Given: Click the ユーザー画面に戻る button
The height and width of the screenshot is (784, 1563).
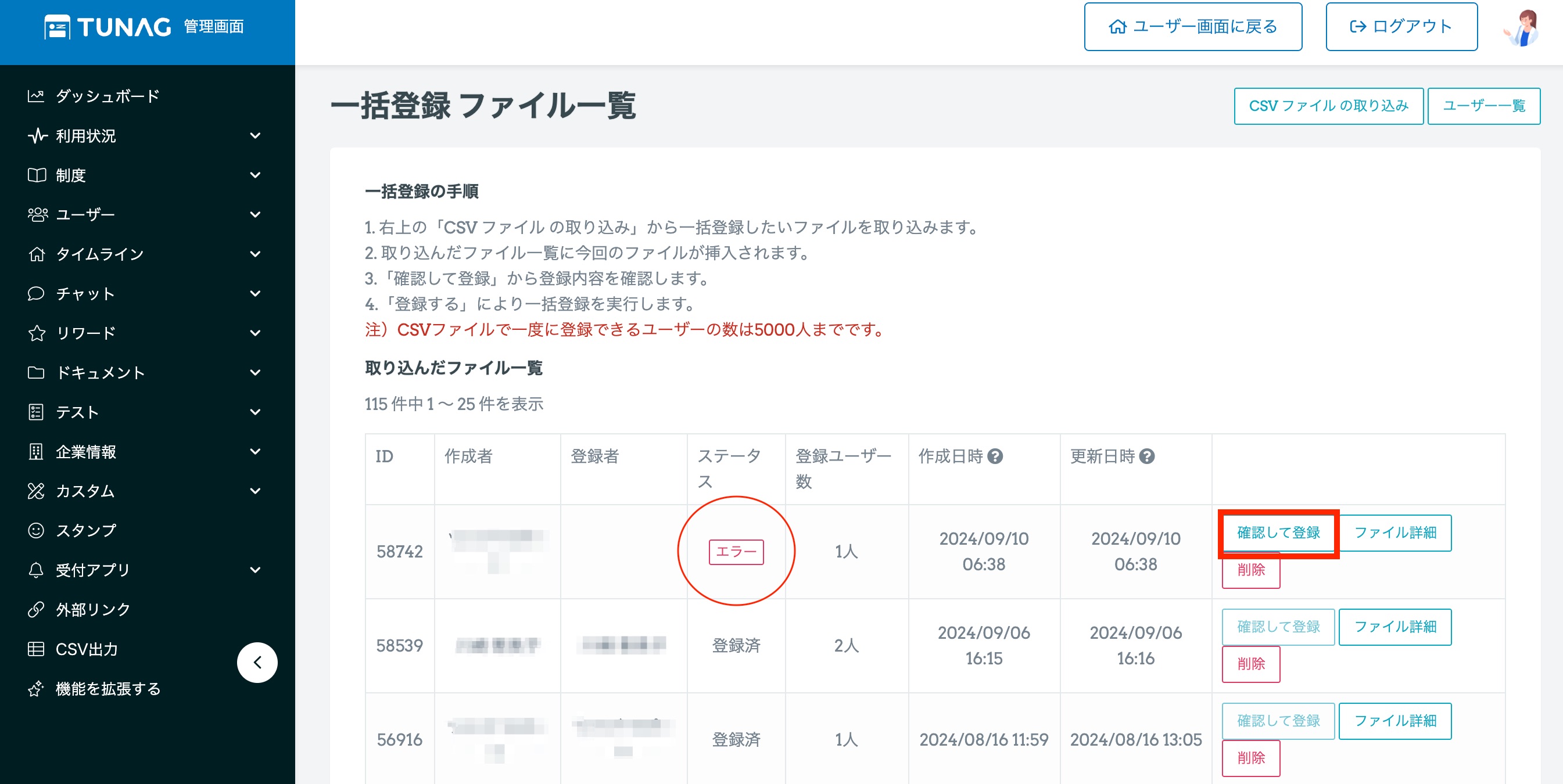Looking at the screenshot, I should click(x=1193, y=27).
